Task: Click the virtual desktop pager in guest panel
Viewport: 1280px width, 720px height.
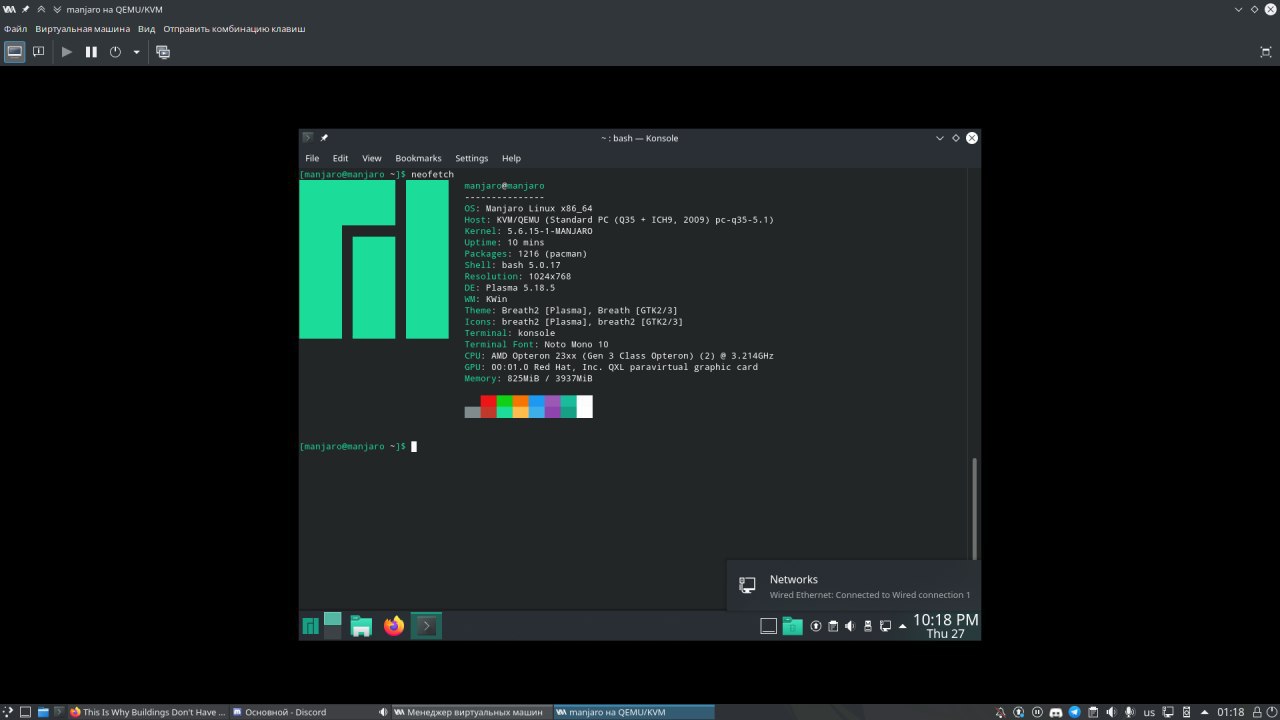Action: point(333,625)
